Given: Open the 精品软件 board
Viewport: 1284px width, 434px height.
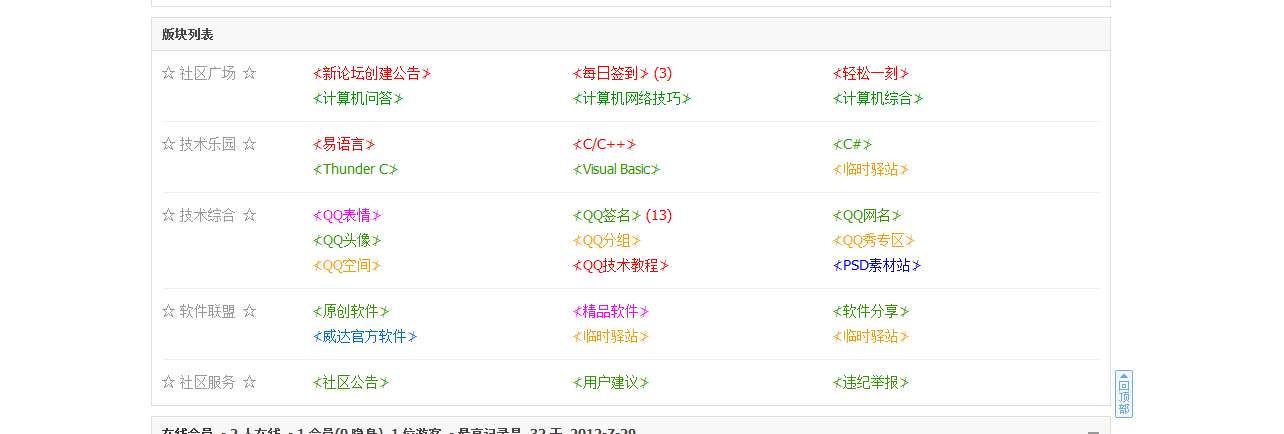Looking at the screenshot, I should [611, 311].
